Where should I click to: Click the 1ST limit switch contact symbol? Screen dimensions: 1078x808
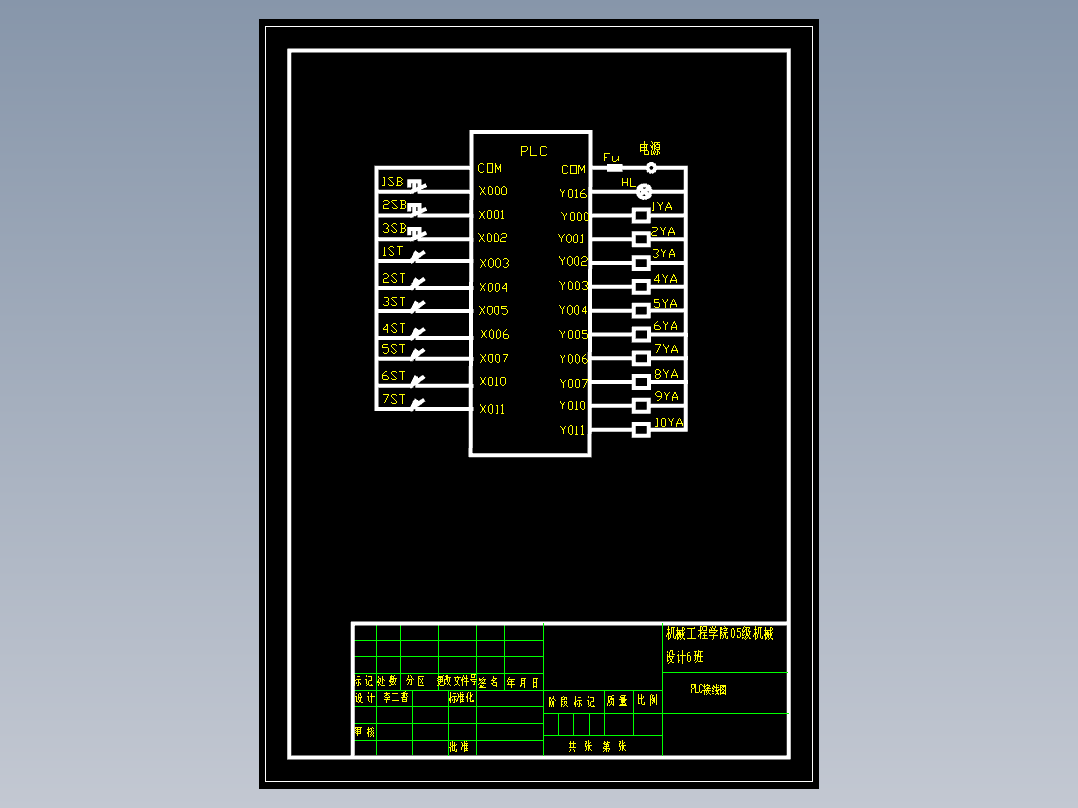[x=418, y=256]
